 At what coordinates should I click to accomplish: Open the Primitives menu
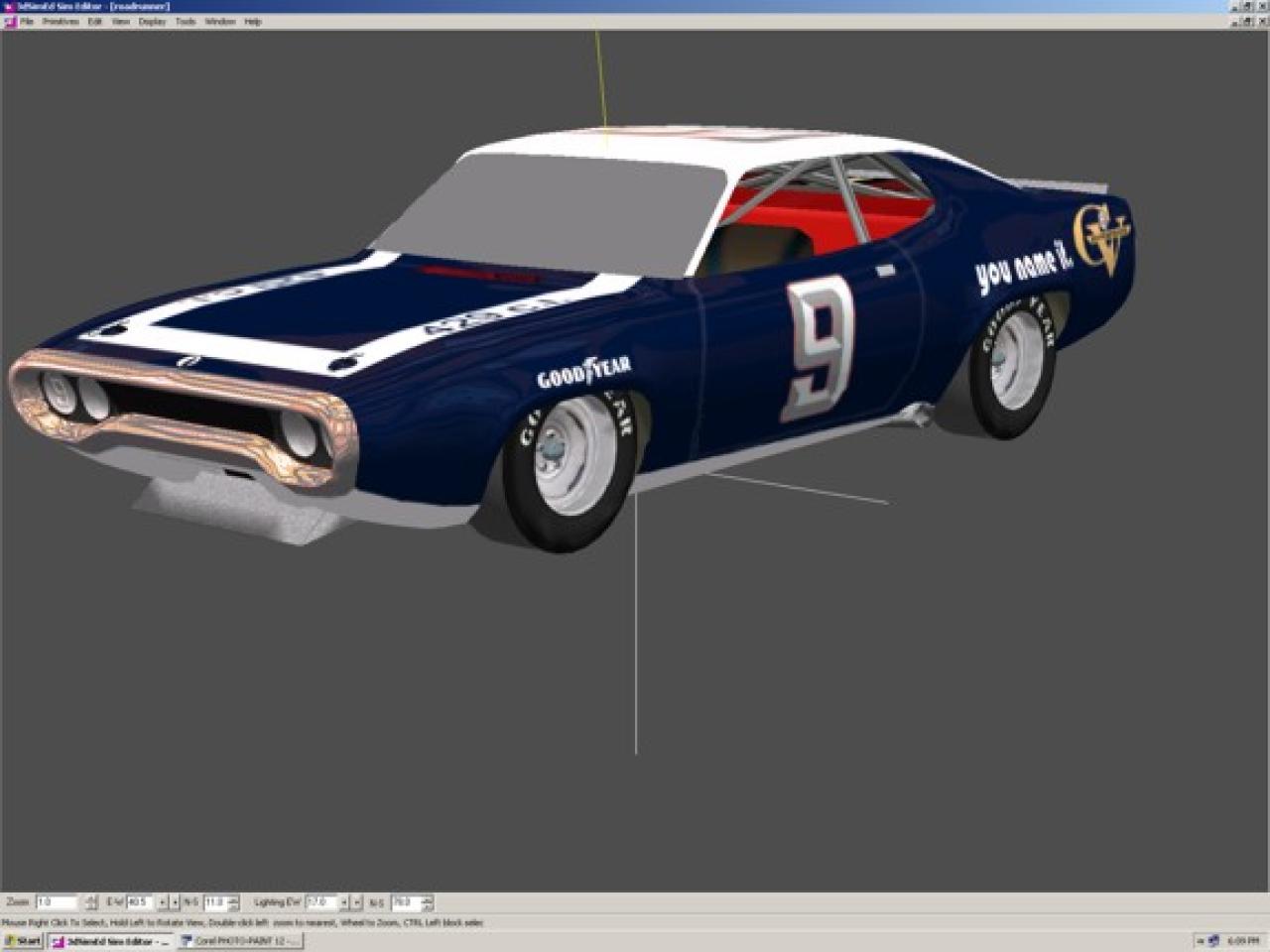coord(61,21)
